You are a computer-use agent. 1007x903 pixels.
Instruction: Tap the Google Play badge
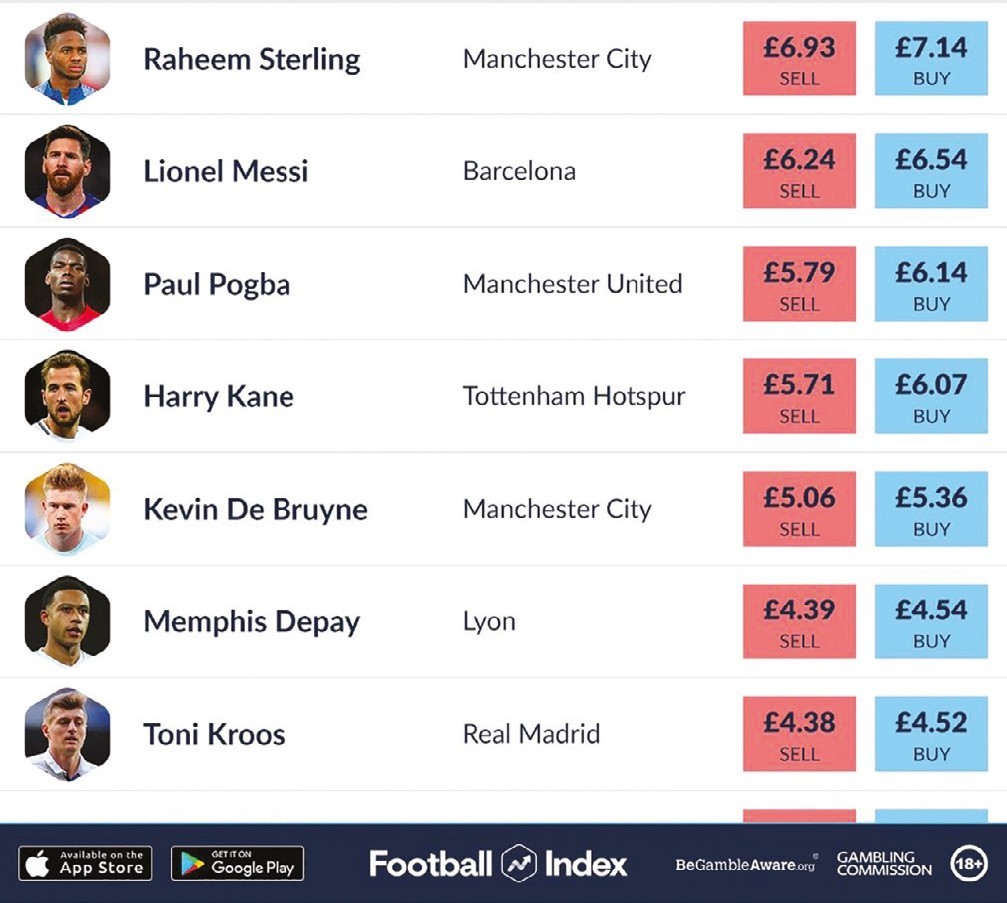tap(237, 863)
